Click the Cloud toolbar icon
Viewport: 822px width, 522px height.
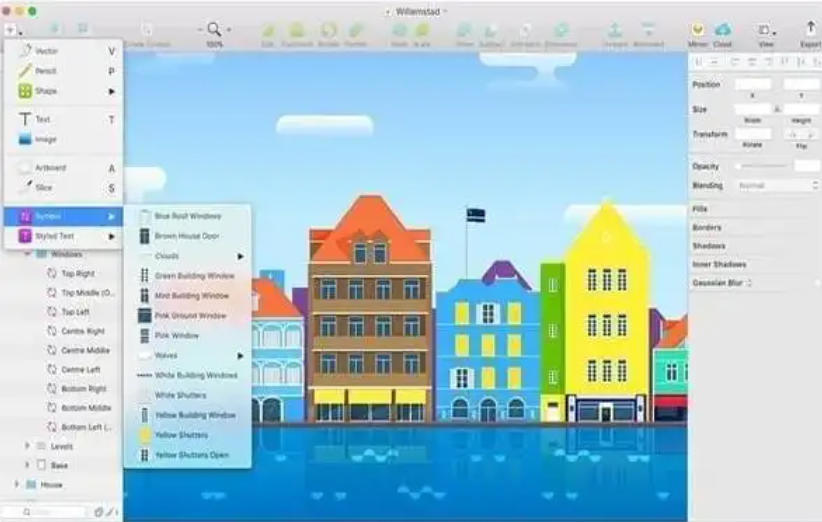pyautogui.click(x=722, y=30)
